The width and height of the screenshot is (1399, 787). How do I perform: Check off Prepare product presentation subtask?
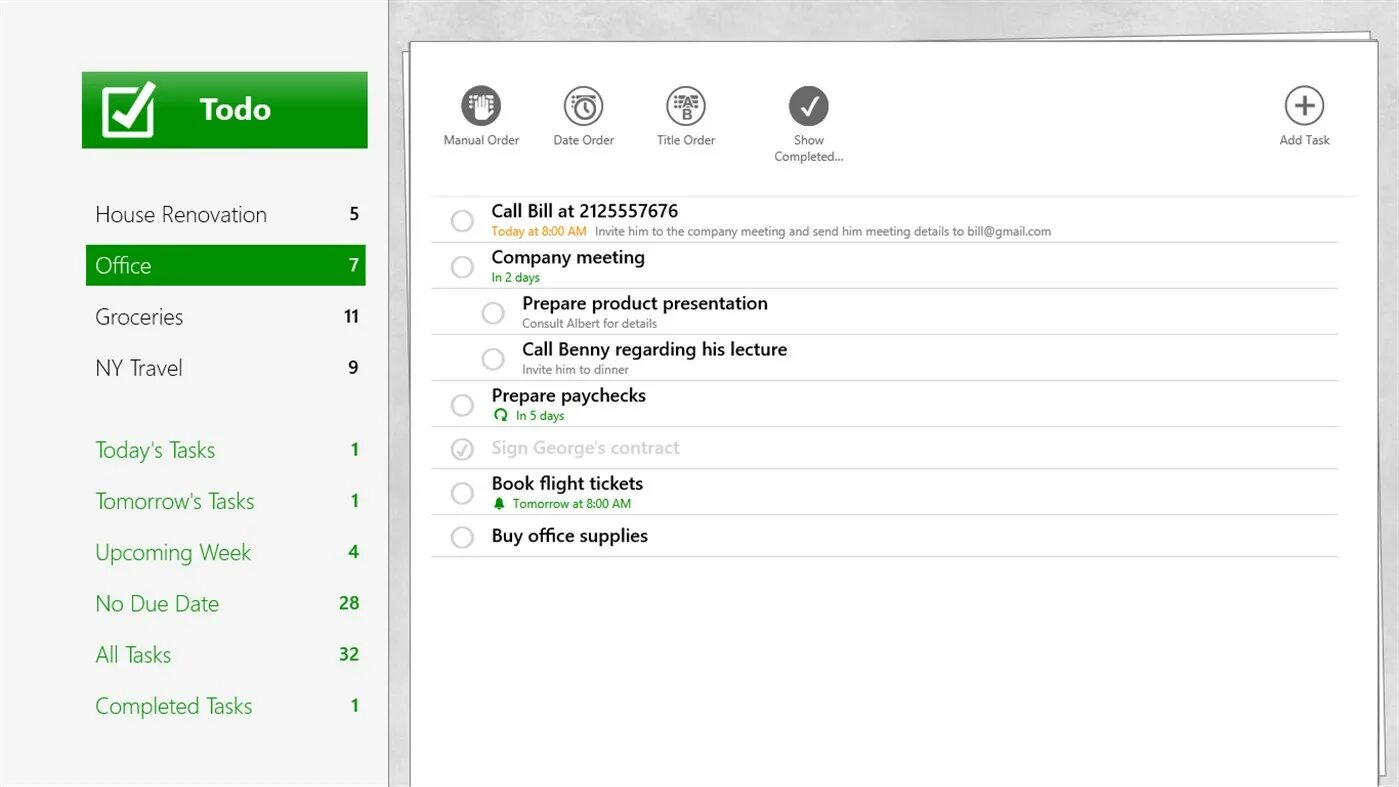click(x=493, y=313)
